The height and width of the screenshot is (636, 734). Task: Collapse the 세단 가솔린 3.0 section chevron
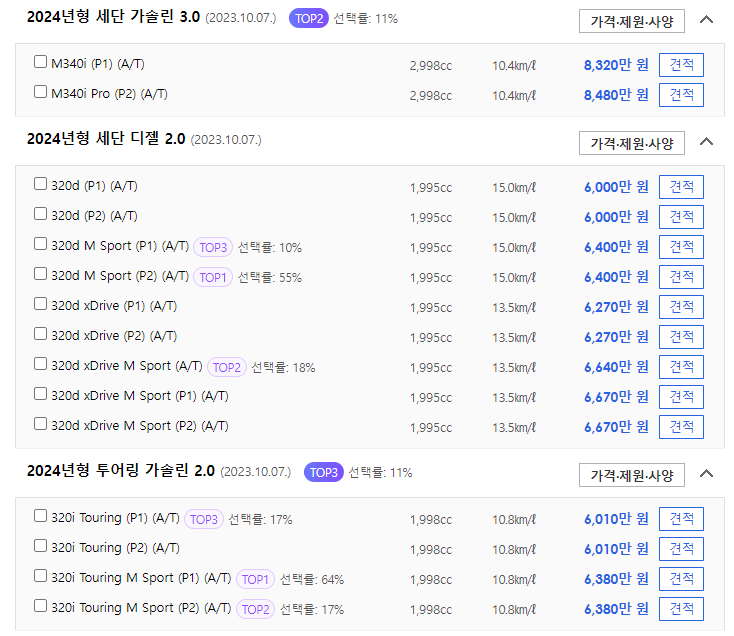click(x=706, y=20)
